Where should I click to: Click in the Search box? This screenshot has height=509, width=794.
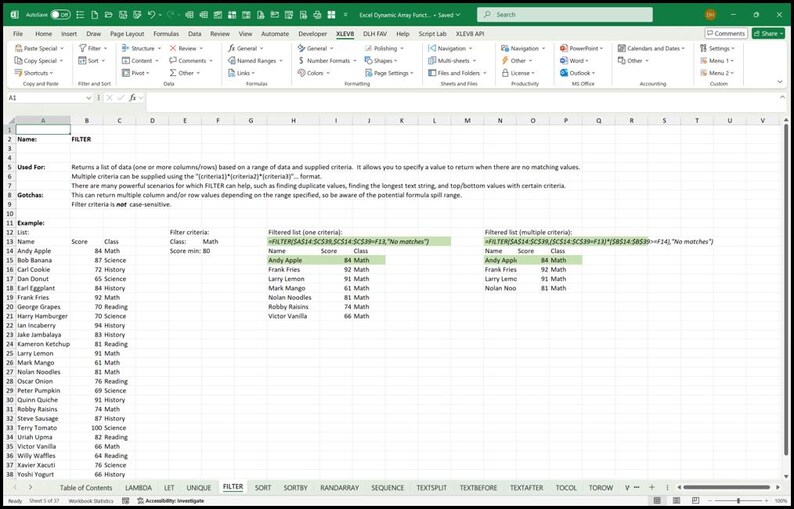(x=565, y=15)
